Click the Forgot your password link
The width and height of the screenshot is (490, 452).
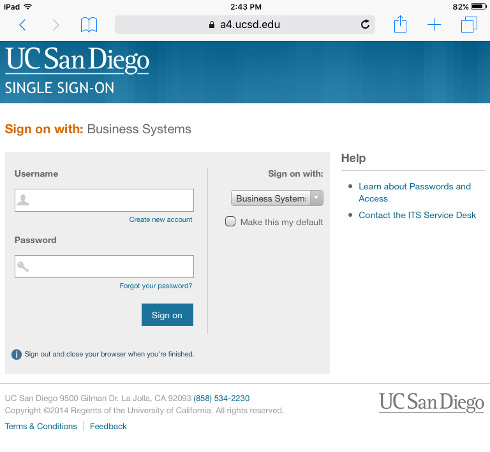coord(156,286)
